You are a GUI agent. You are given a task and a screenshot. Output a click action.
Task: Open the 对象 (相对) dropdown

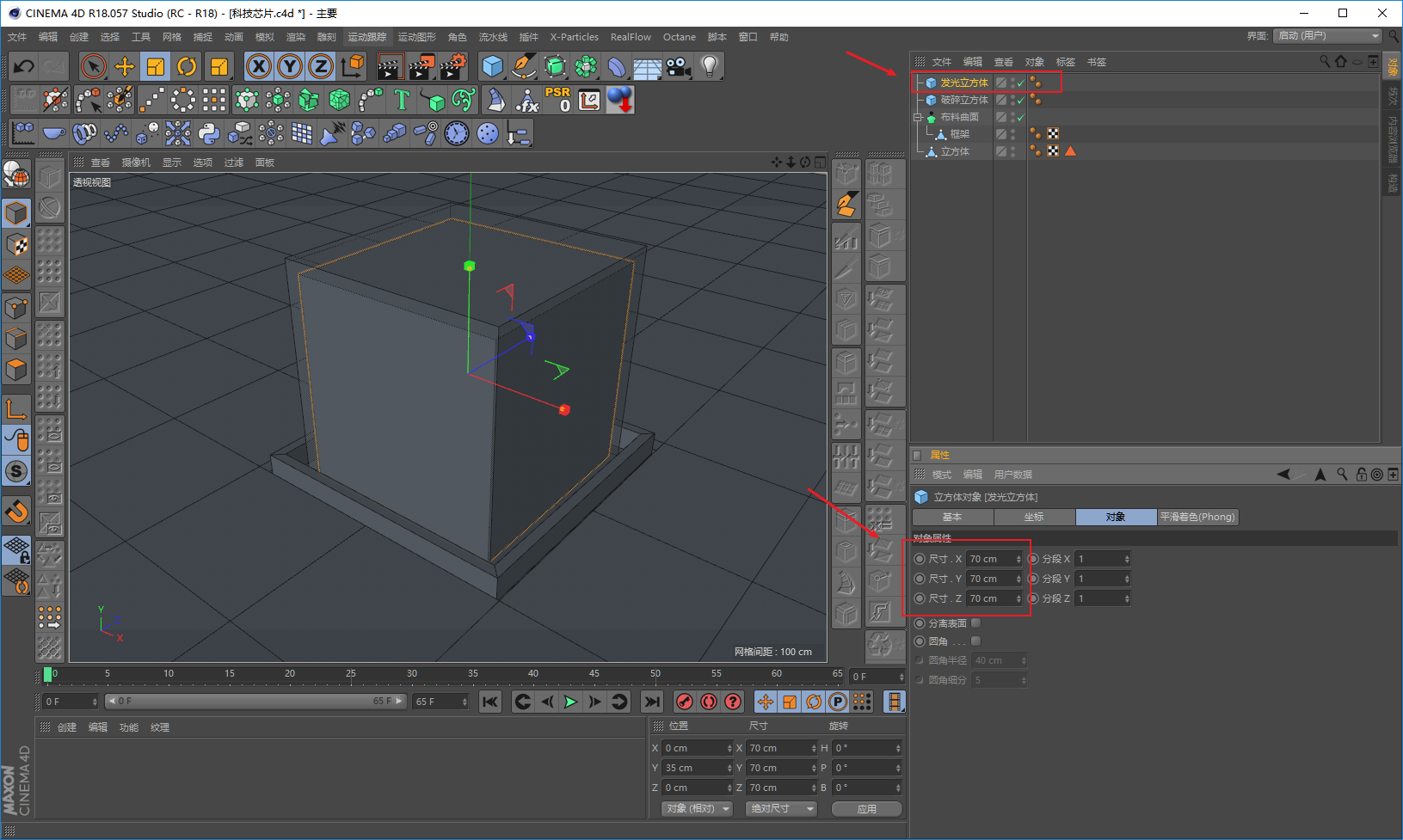point(697,808)
